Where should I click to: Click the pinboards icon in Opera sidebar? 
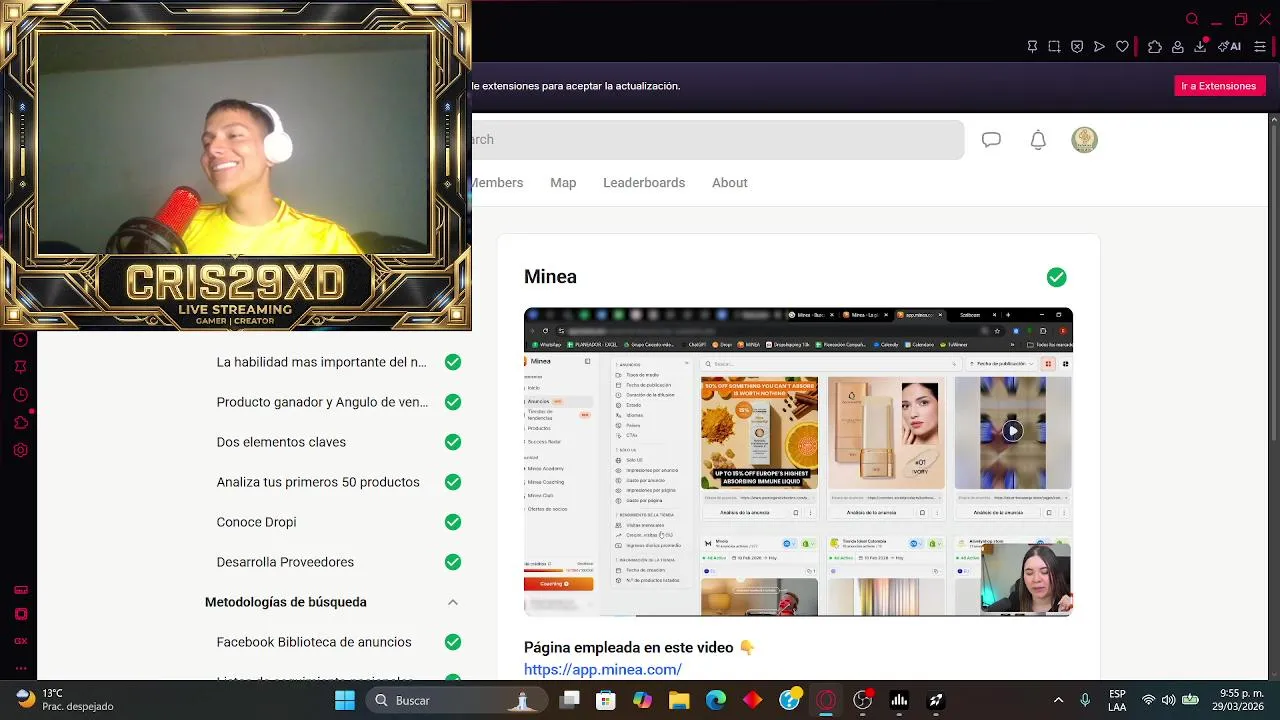click(x=21, y=367)
